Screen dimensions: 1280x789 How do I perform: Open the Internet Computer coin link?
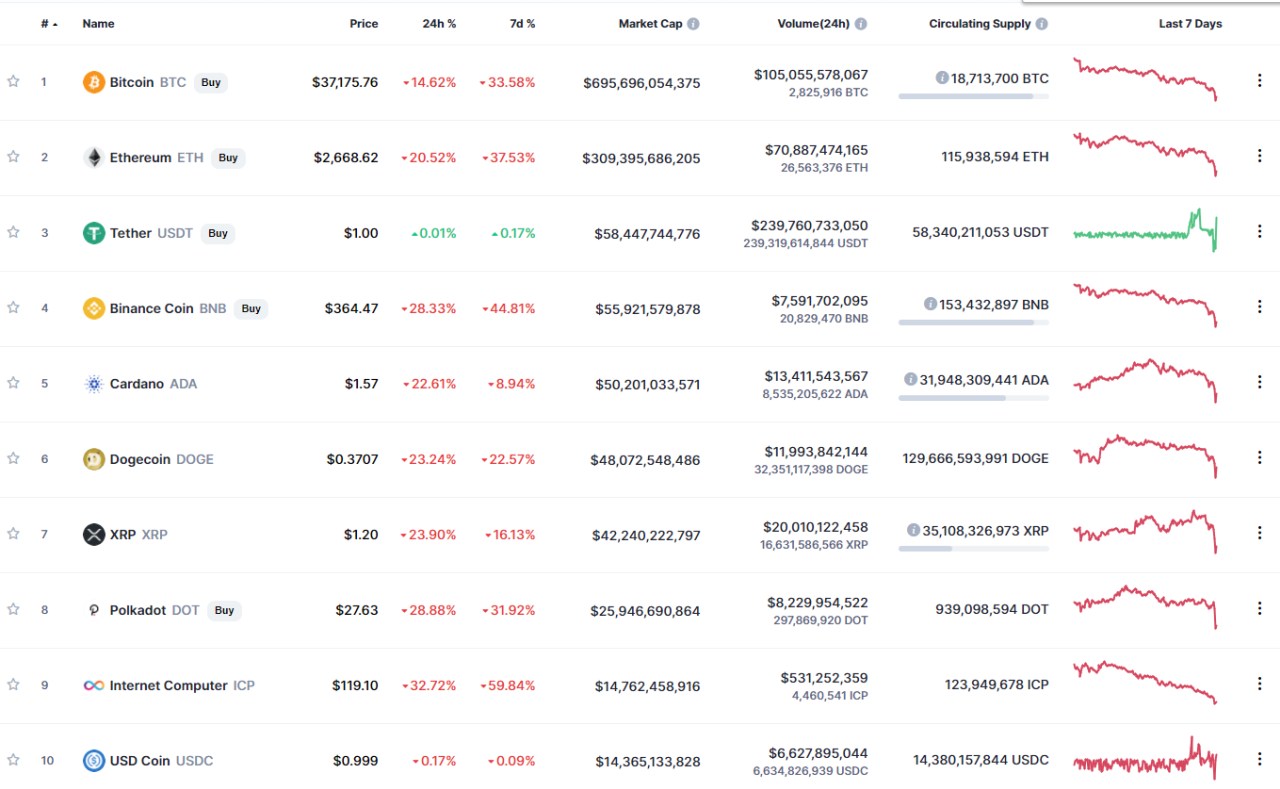tap(169, 685)
